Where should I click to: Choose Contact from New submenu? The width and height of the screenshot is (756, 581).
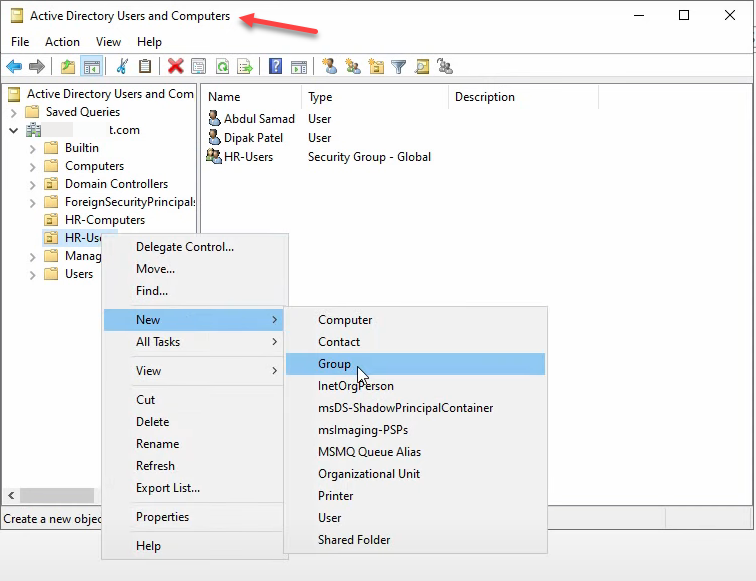pos(416,342)
